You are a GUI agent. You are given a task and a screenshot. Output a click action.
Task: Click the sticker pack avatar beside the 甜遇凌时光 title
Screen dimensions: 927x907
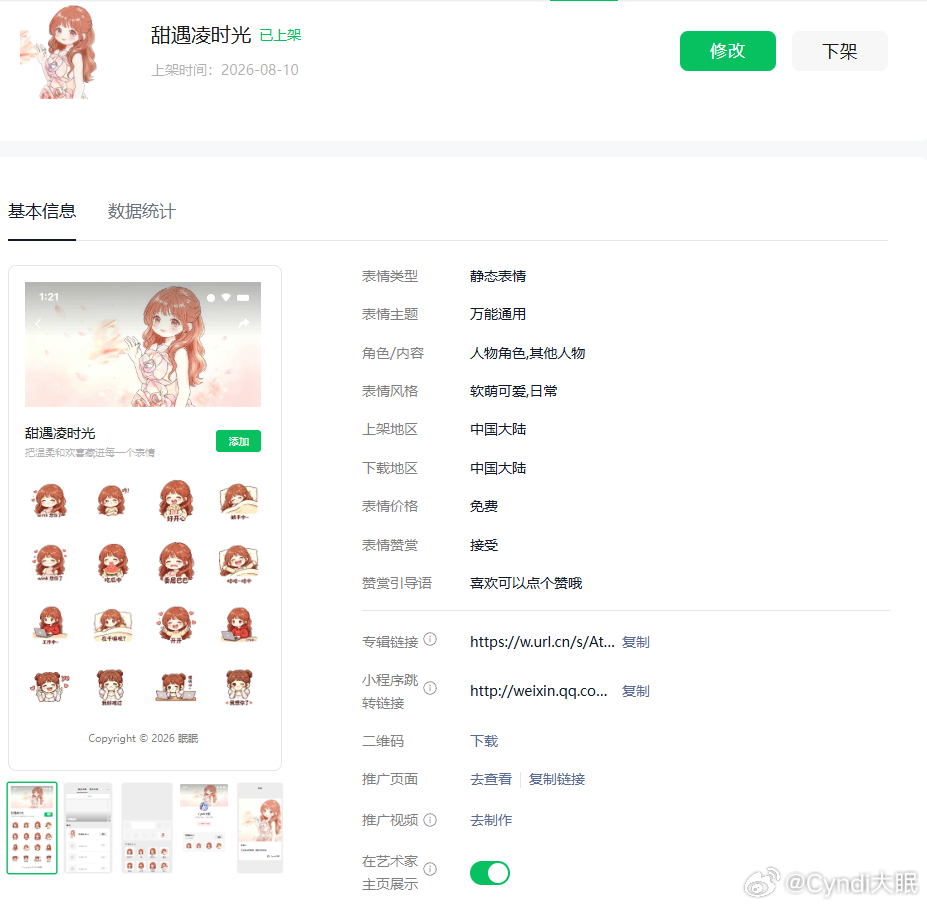click(59, 52)
